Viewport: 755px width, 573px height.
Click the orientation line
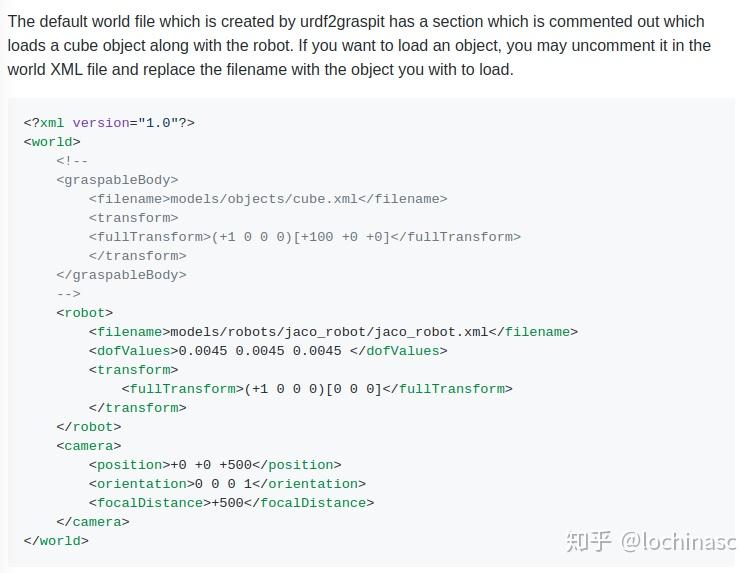click(x=226, y=484)
